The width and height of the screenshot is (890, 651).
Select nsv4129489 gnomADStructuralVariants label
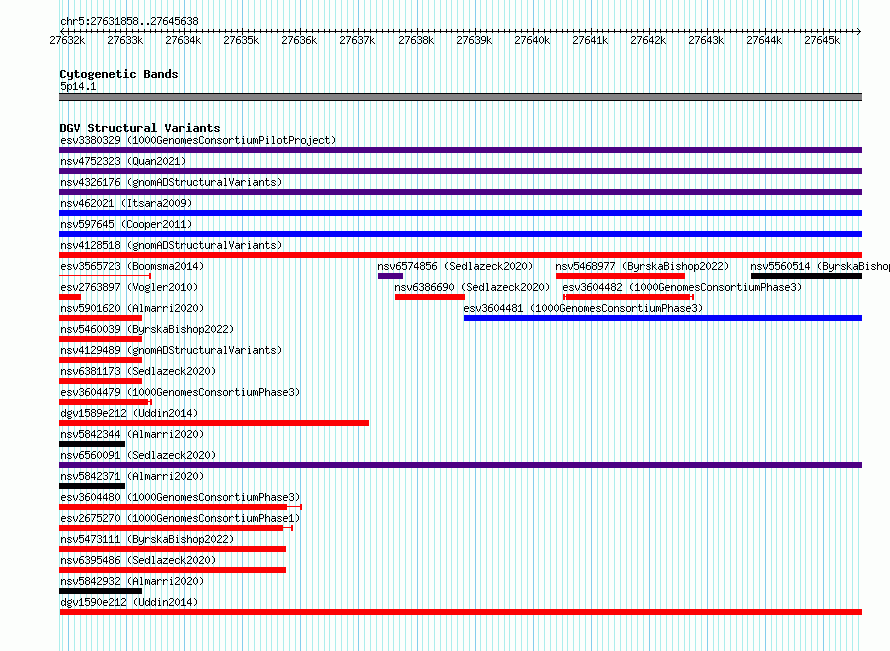171,350
